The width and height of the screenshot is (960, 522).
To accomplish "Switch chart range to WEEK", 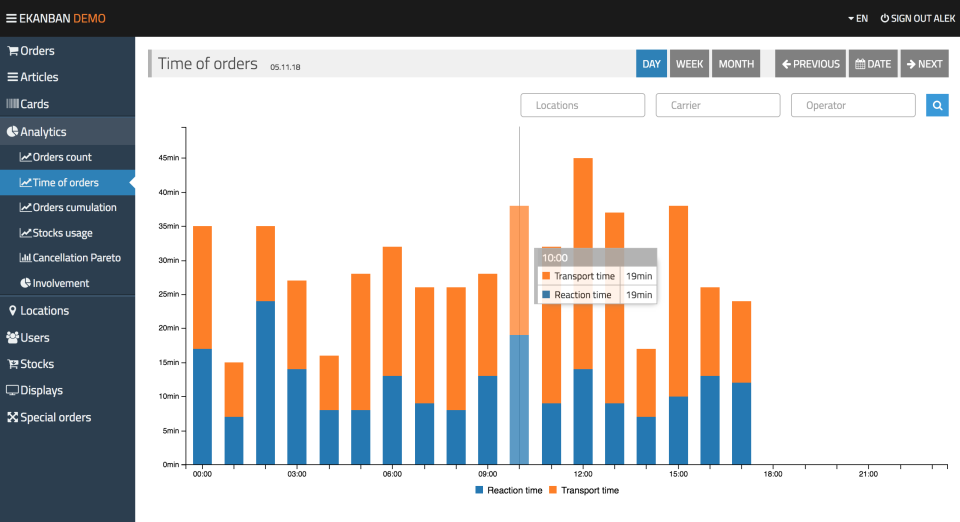I will pyautogui.click(x=689, y=64).
